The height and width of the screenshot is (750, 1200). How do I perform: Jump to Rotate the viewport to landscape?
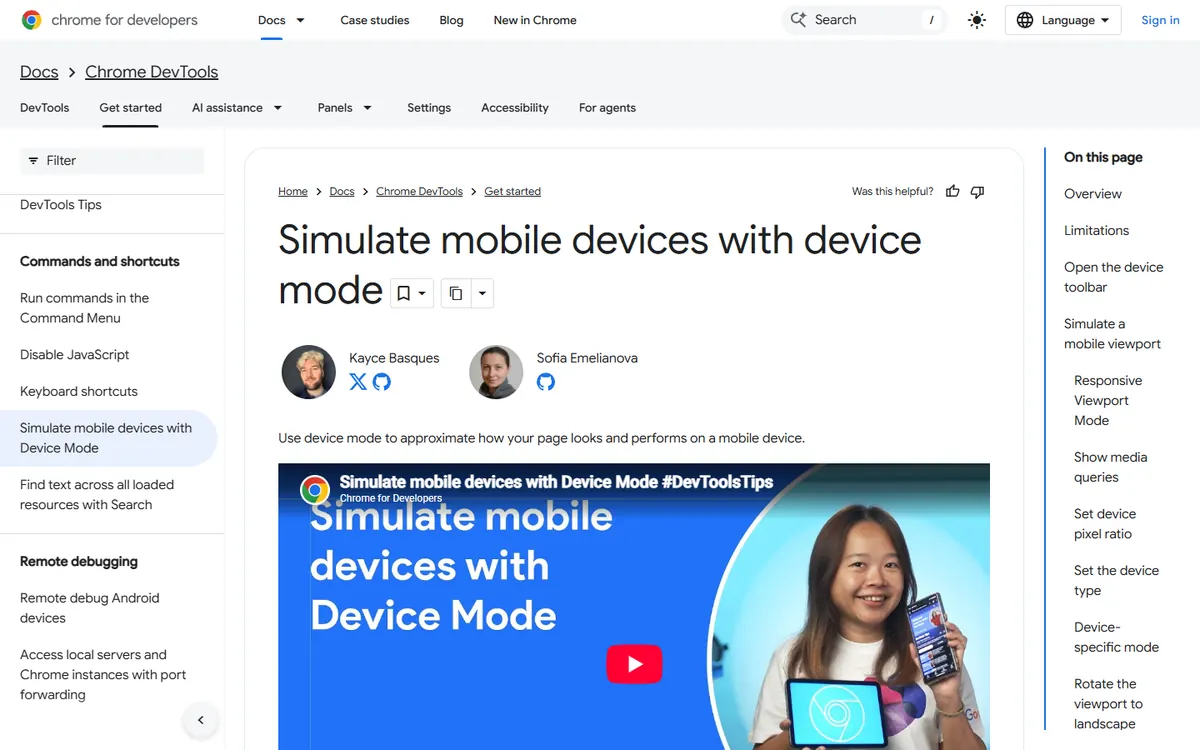[1108, 704]
